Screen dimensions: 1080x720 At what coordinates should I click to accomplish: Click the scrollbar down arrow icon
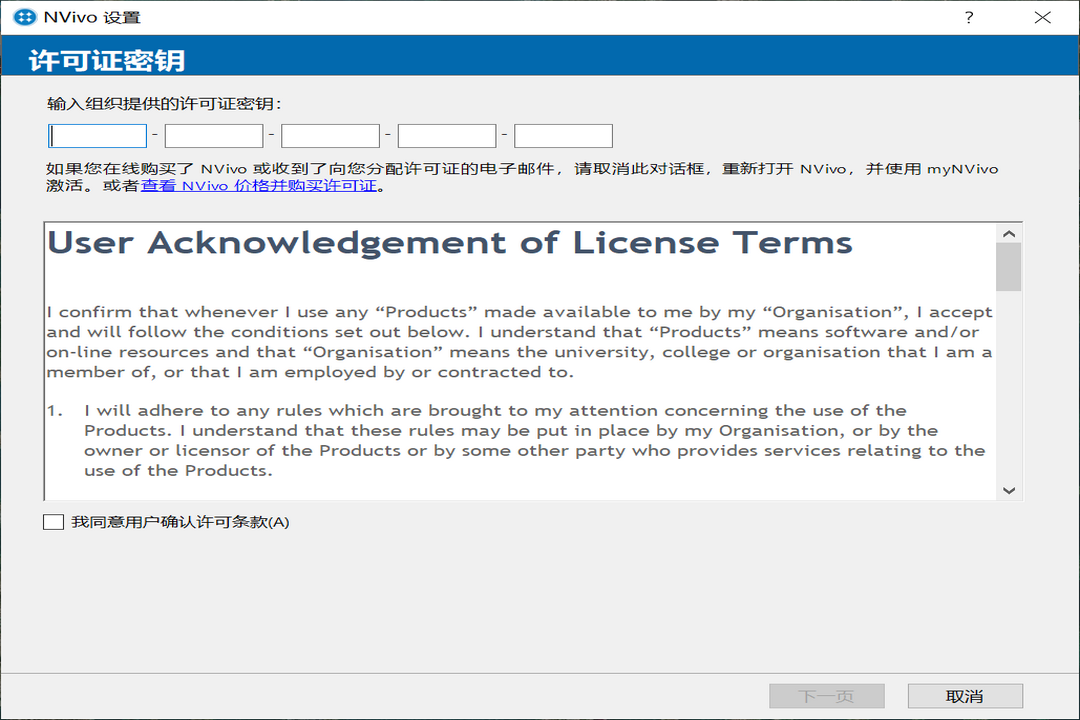(1010, 490)
